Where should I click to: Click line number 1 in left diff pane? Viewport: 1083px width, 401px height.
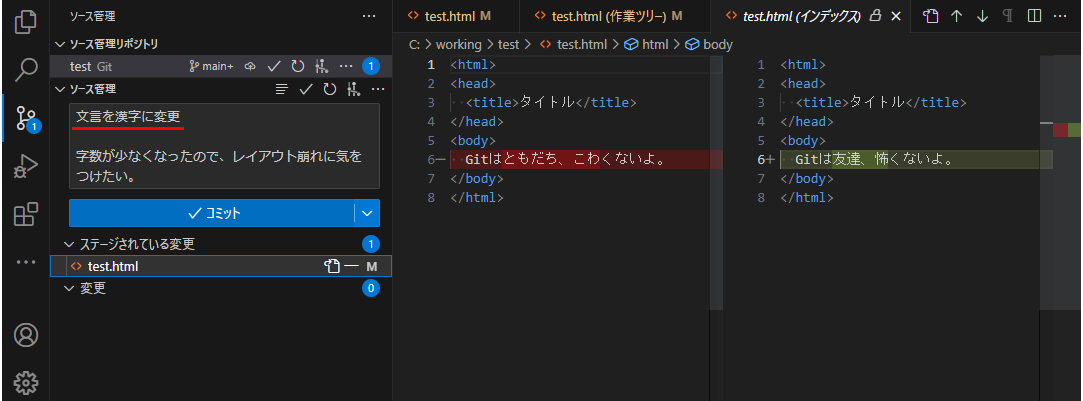pyautogui.click(x=431, y=65)
